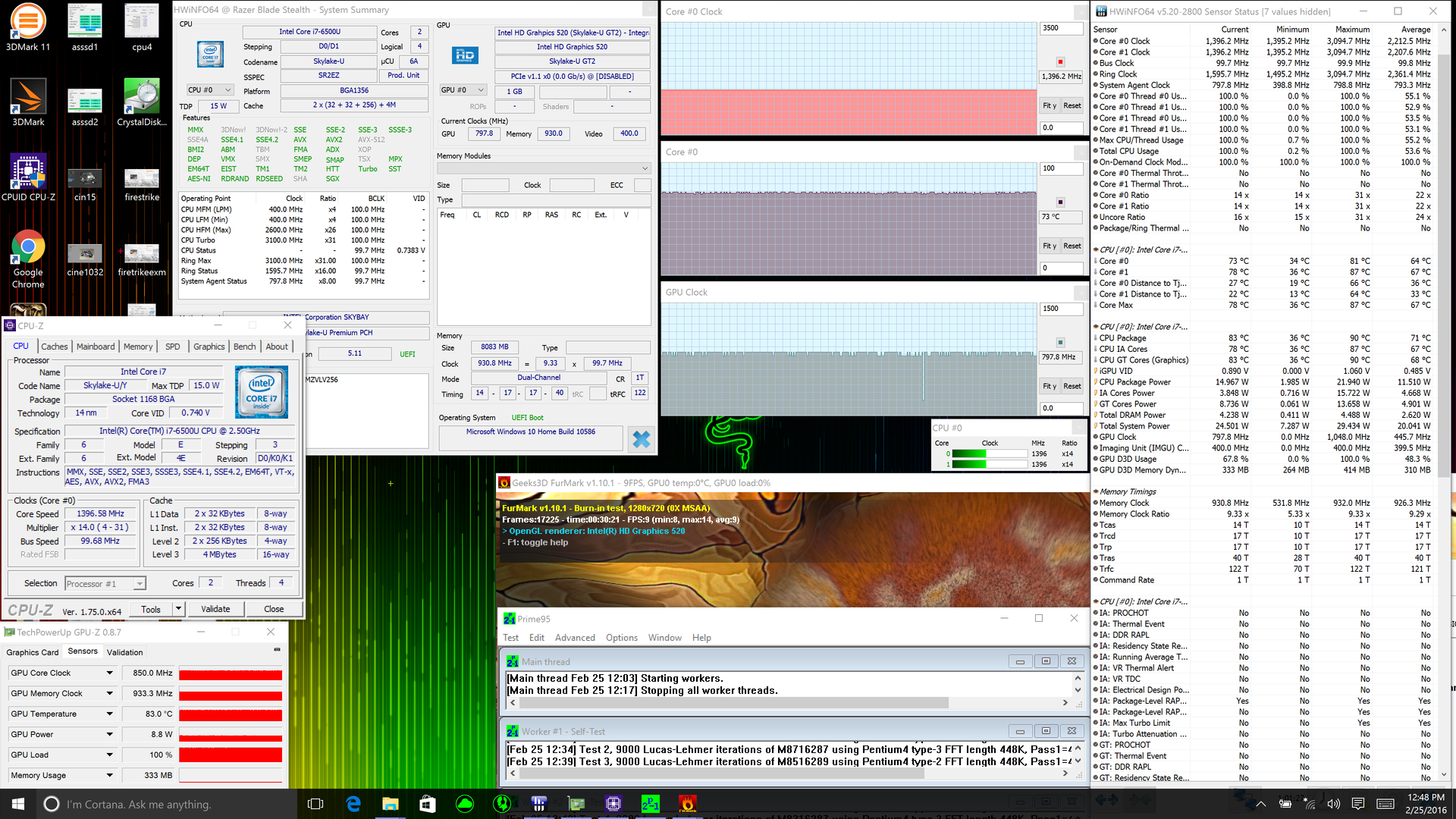Open the Advanced menu in Prime95
The height and width of the screenshot is (819, 1456).
tap(574, 638)
